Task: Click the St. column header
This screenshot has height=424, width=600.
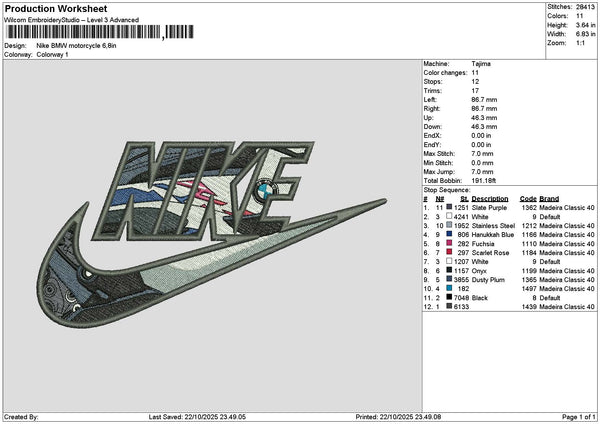Action: click(x=465, y=199)
